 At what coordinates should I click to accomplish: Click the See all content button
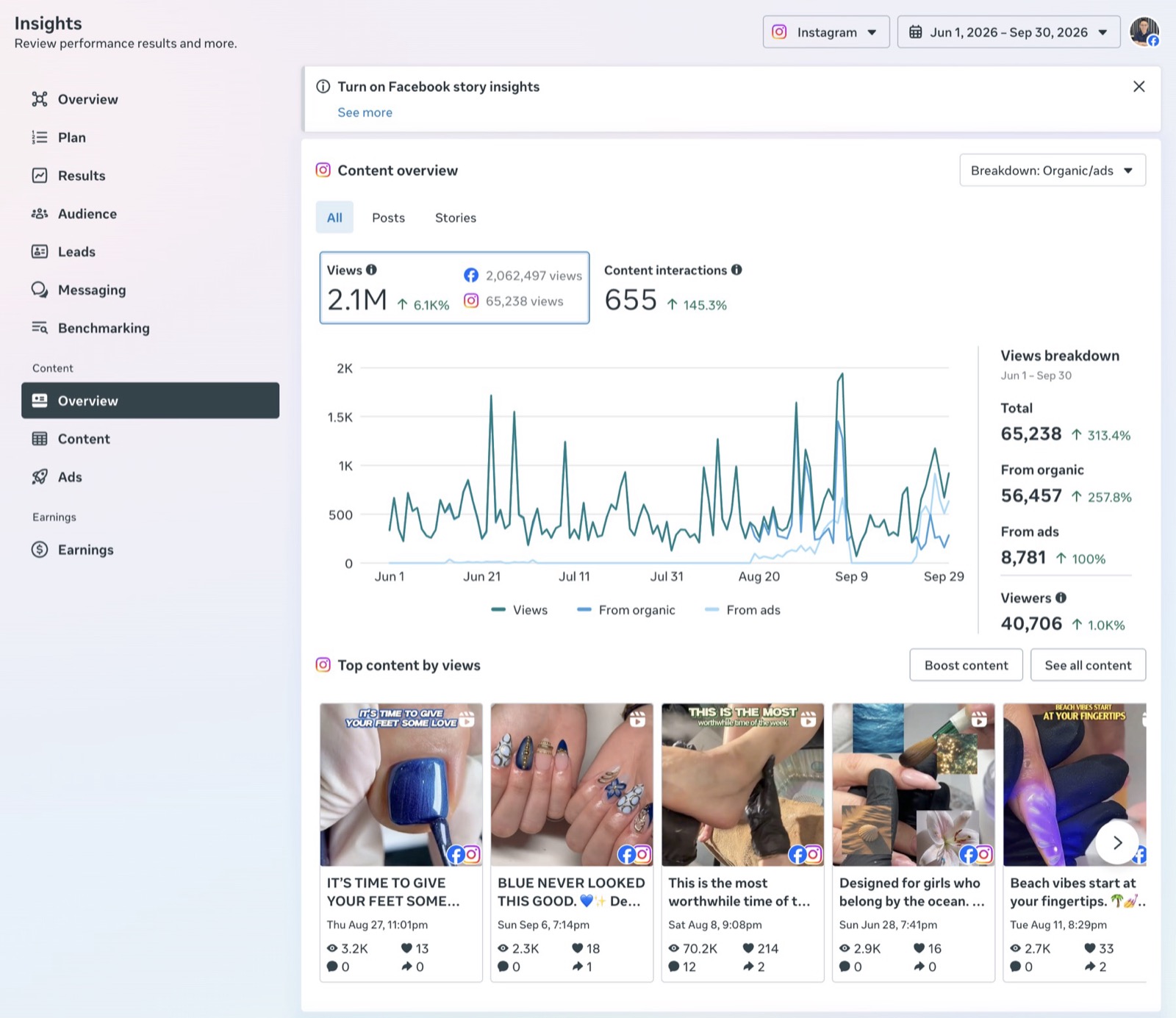1088,665
